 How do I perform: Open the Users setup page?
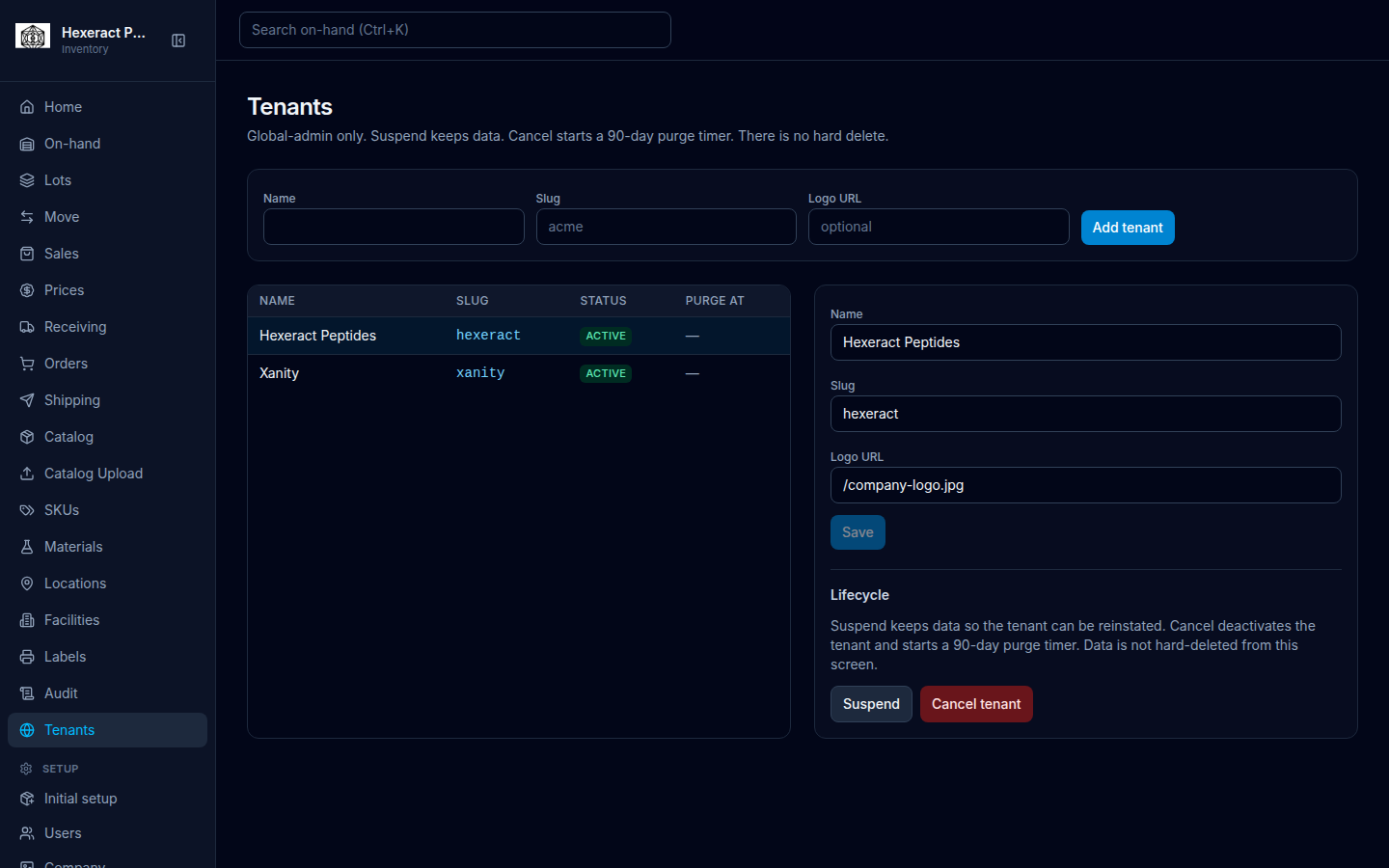[x=107, y=833]
